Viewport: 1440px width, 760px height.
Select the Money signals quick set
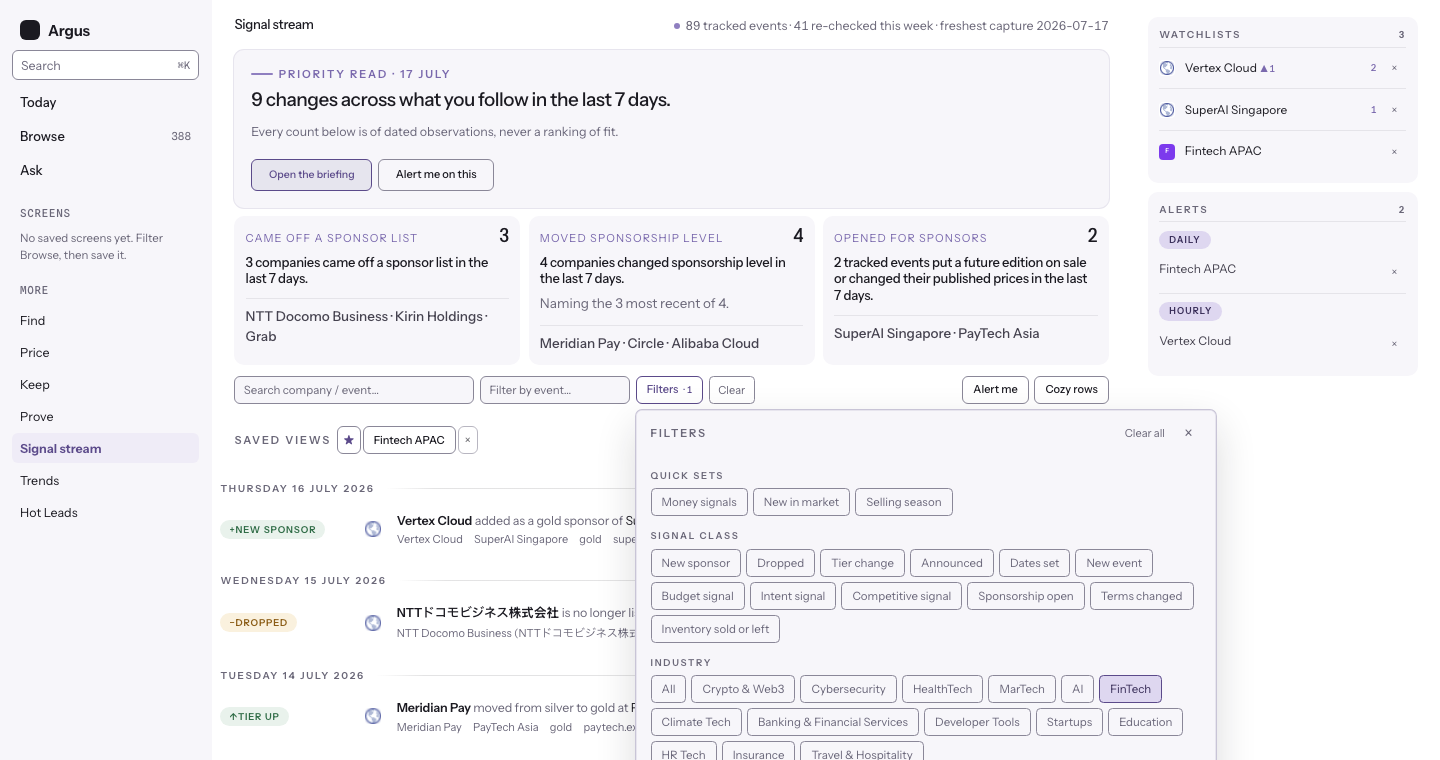(x=699, y=502)
